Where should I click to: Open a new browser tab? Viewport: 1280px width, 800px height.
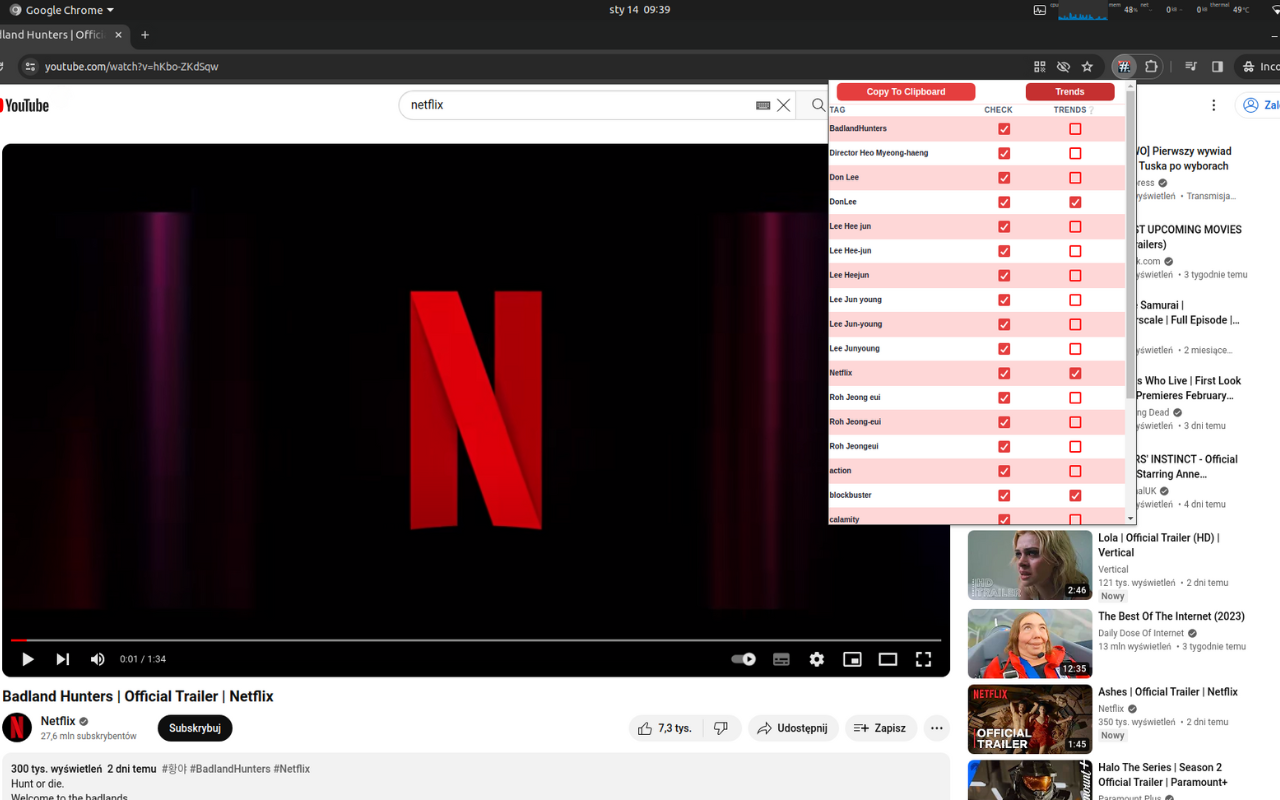tap(145, 35)
